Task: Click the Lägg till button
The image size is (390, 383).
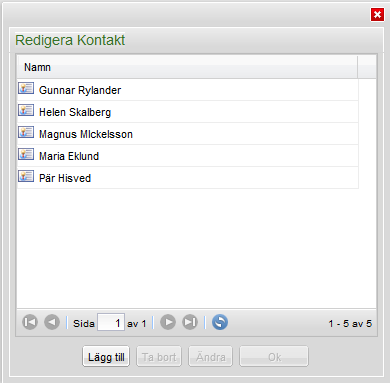Action: coord(106,357)
